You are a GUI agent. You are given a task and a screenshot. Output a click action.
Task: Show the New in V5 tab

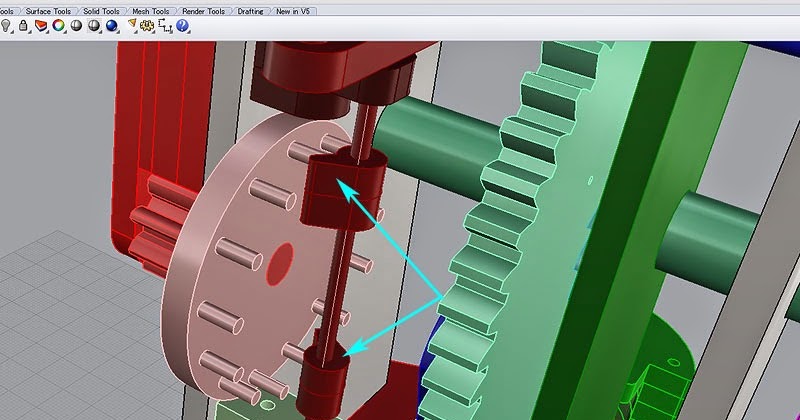tap(292, 11)
